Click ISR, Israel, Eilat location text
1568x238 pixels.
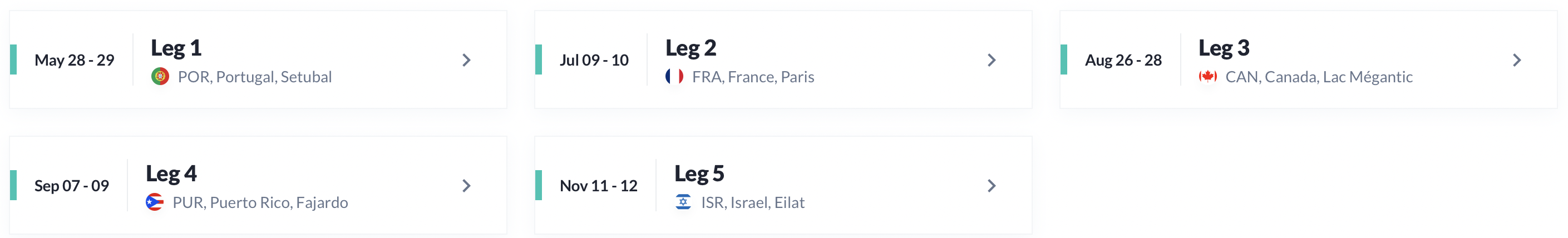tap(753, 203)
